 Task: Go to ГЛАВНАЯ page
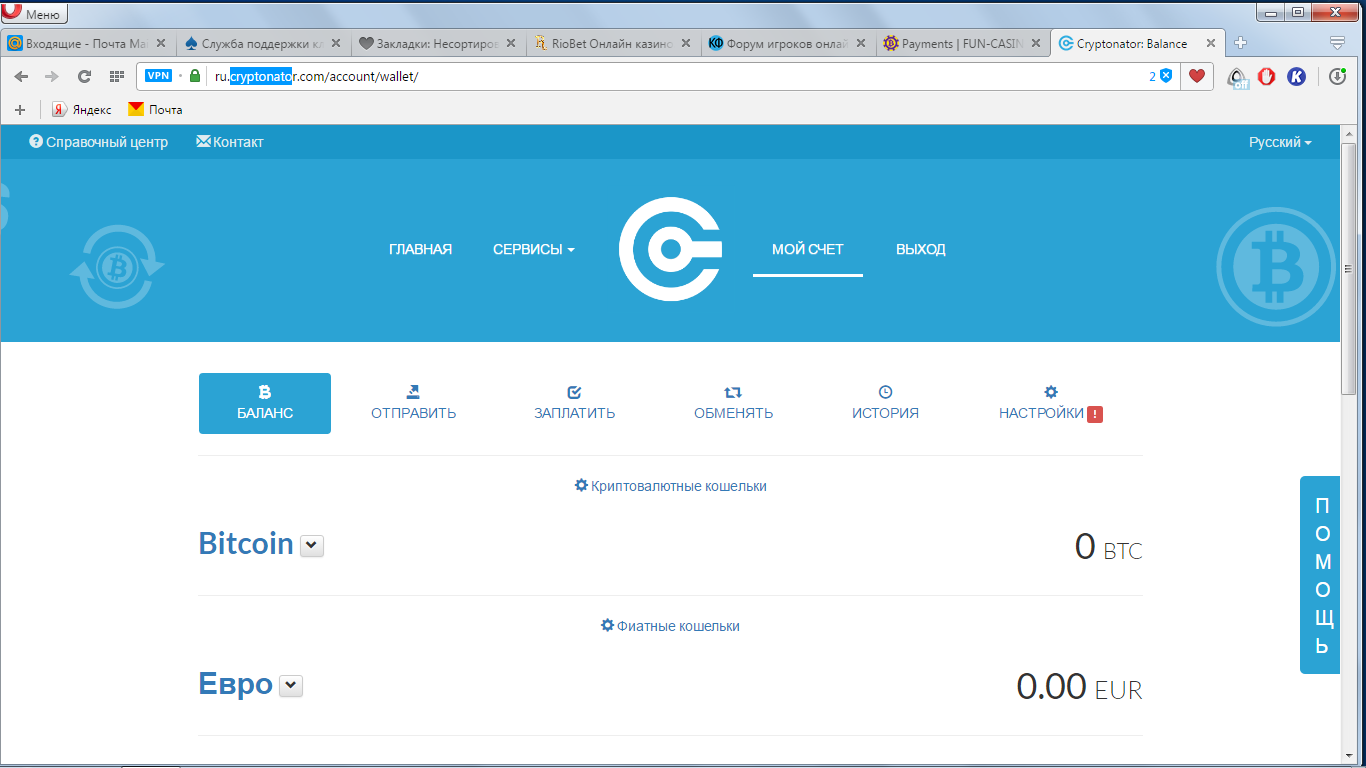click(420, 249)
